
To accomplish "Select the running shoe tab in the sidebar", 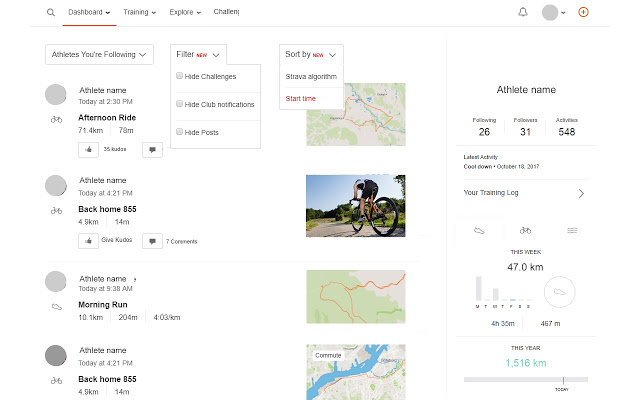I will coord(479,231).
